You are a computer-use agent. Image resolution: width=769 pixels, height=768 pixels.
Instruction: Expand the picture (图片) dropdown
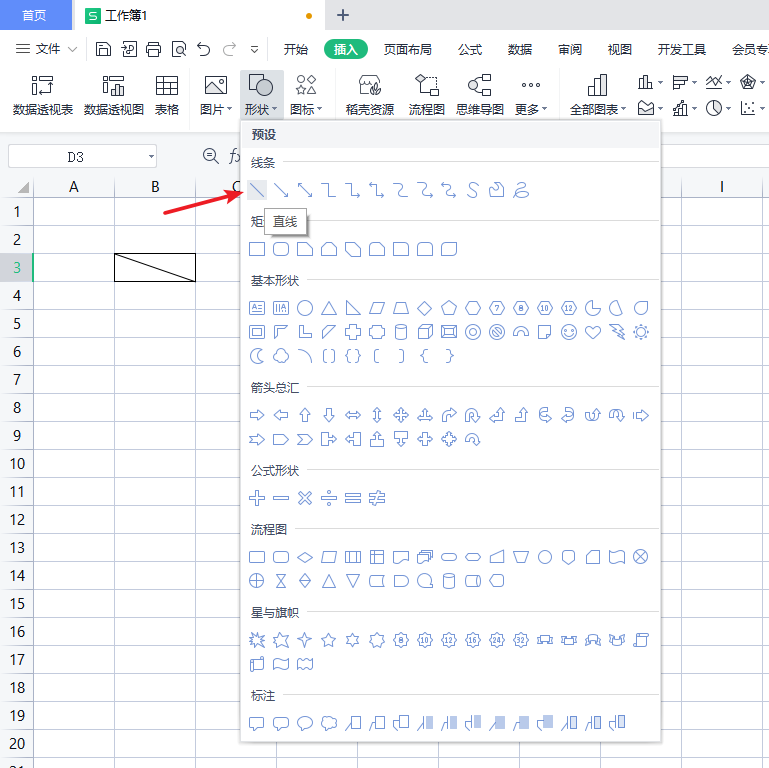pyautogui.click(x=216, y=109)
